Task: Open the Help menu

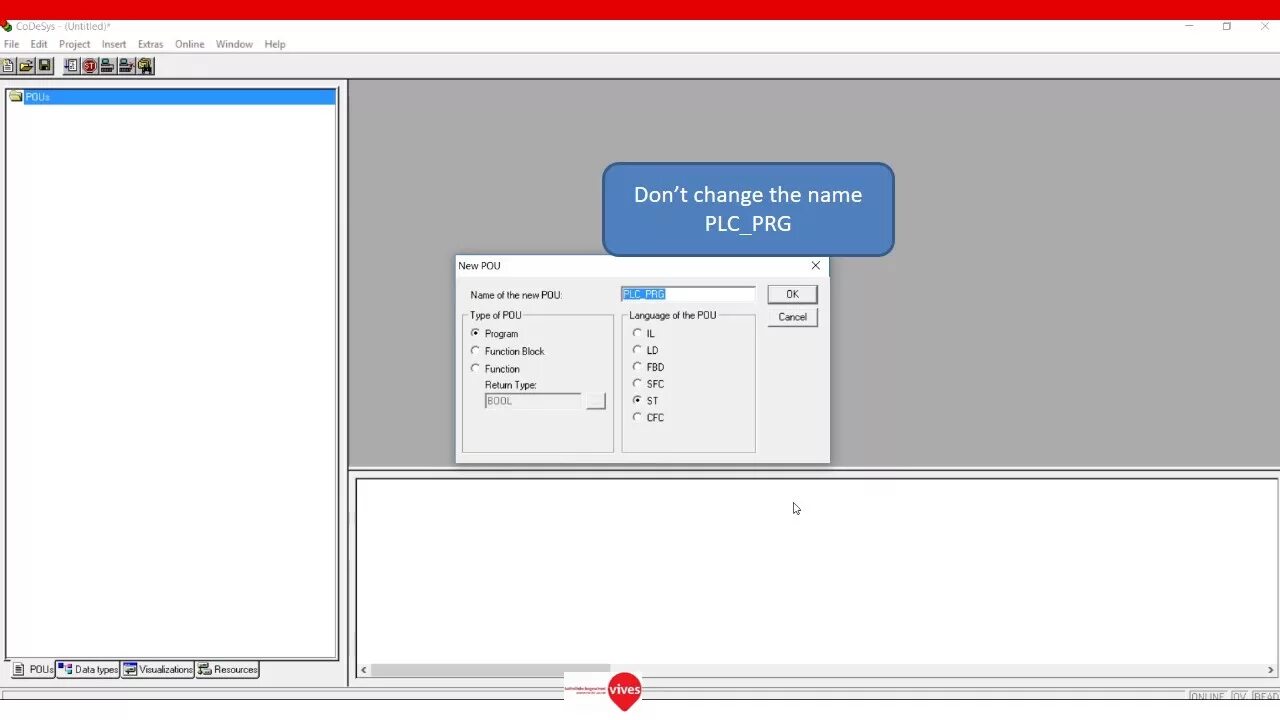Action: coord(275,44)
